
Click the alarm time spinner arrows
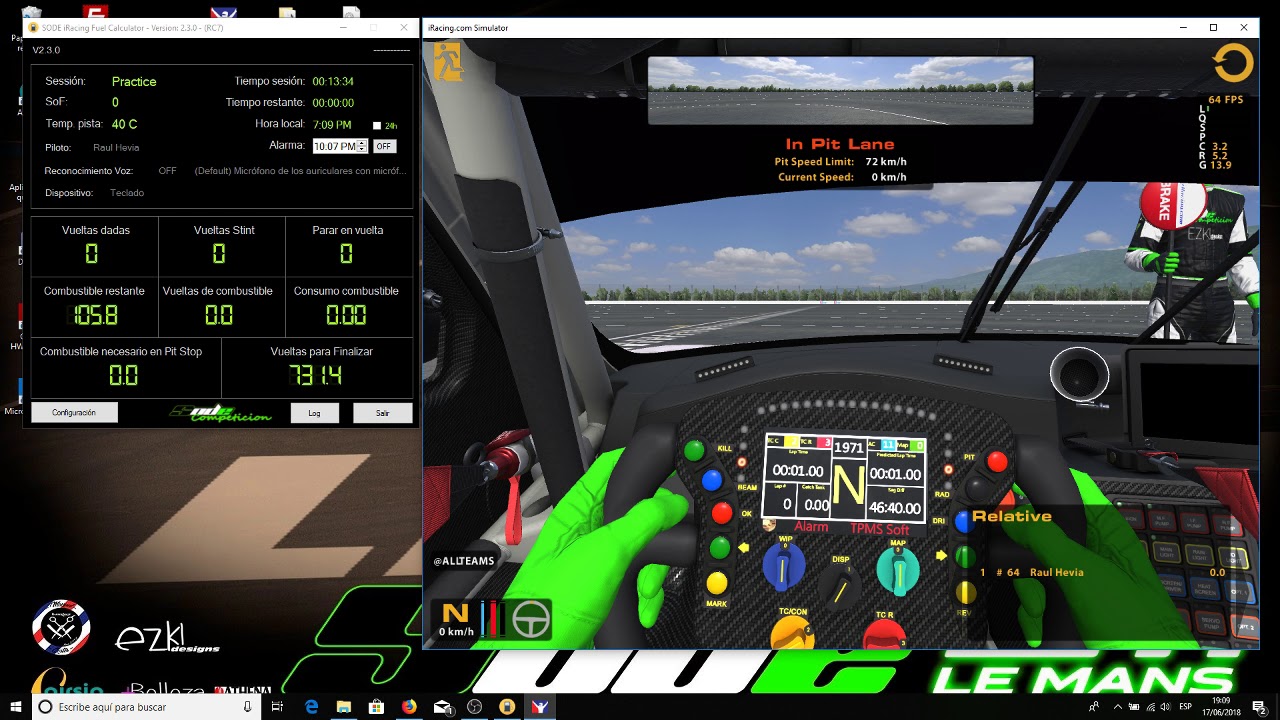[x=363, y=146]
